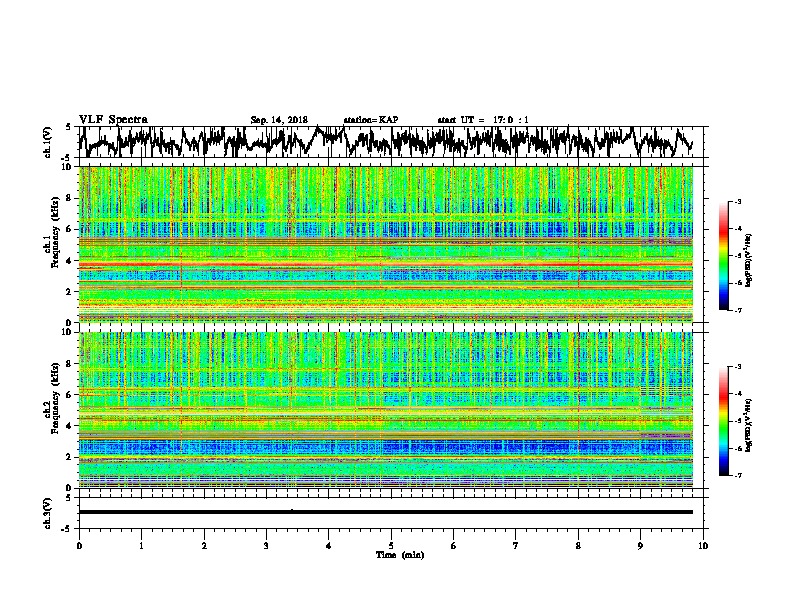Click the ch.2 color bar log PSD label
Screen dimensions: 792x612
point(749,425)
